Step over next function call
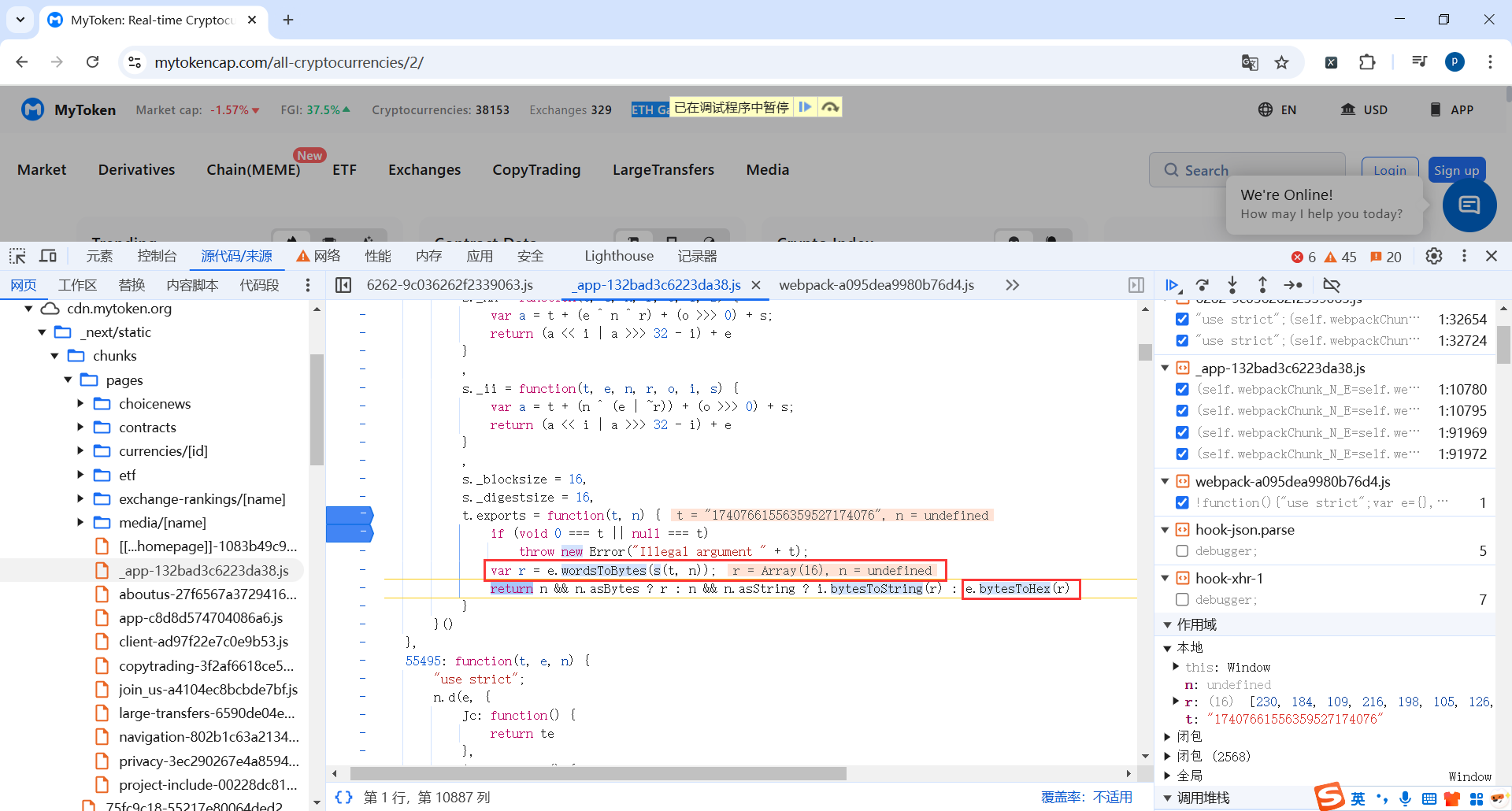Image resolution: width=1512 pixels, height=811 pixels. tap(1203, 285)
